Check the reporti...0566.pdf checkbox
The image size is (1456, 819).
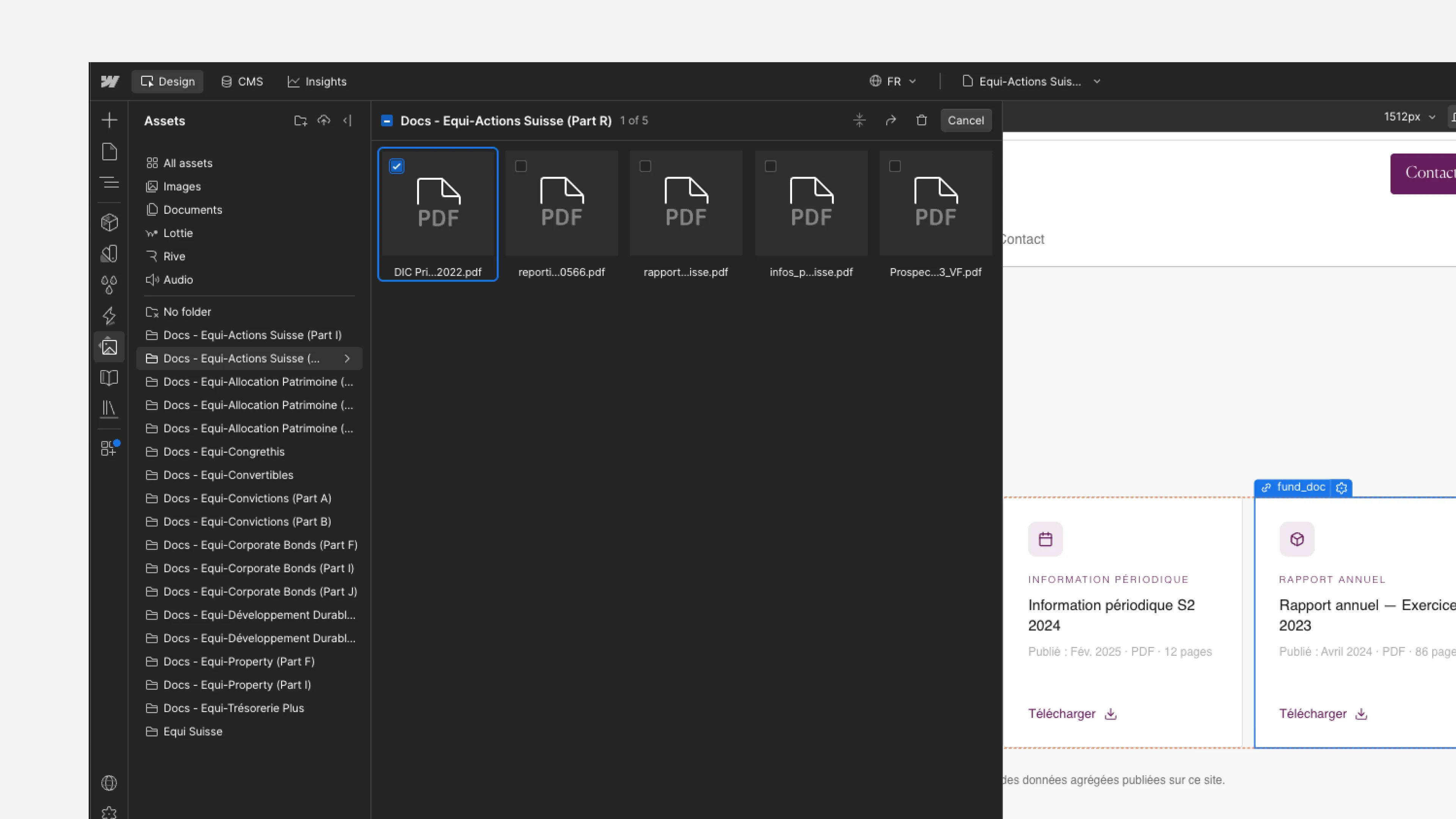coord(521,166)
